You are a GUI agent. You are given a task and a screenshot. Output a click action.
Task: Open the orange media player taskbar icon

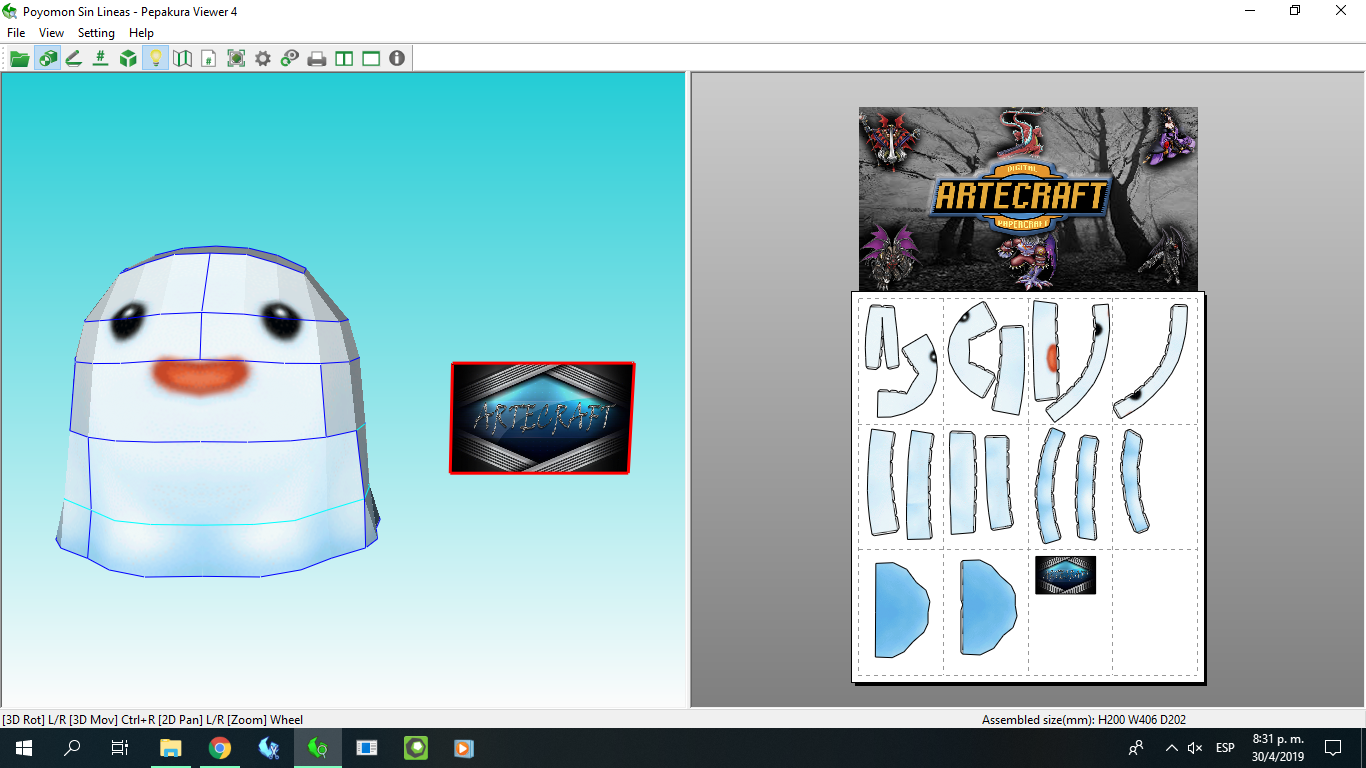464,748
